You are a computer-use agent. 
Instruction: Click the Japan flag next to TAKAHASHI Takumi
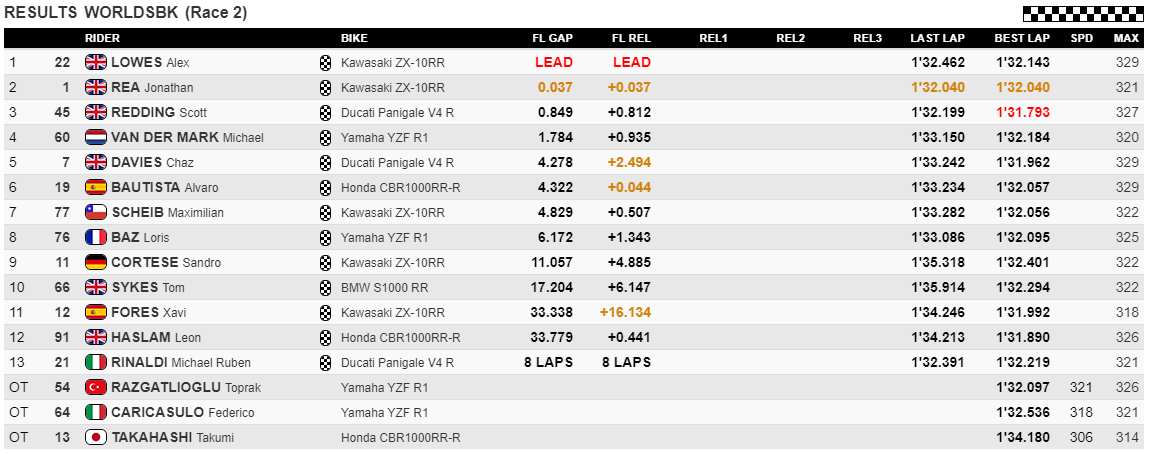tap(96, 437)
